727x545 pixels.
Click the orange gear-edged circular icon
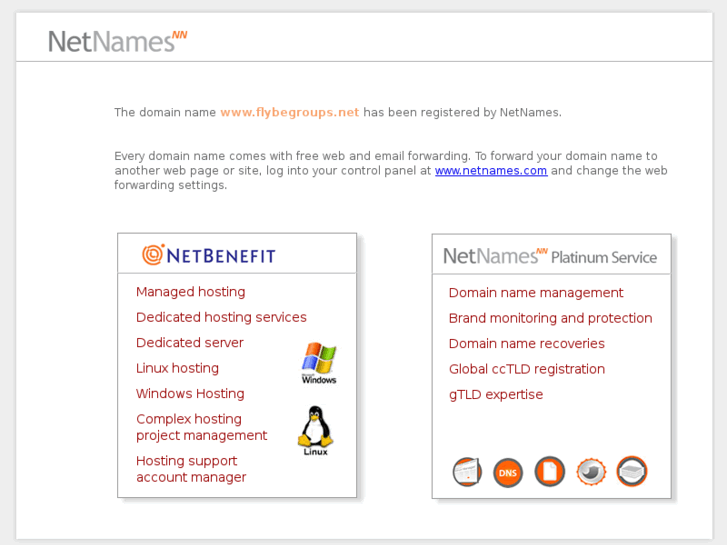point(591,472)
